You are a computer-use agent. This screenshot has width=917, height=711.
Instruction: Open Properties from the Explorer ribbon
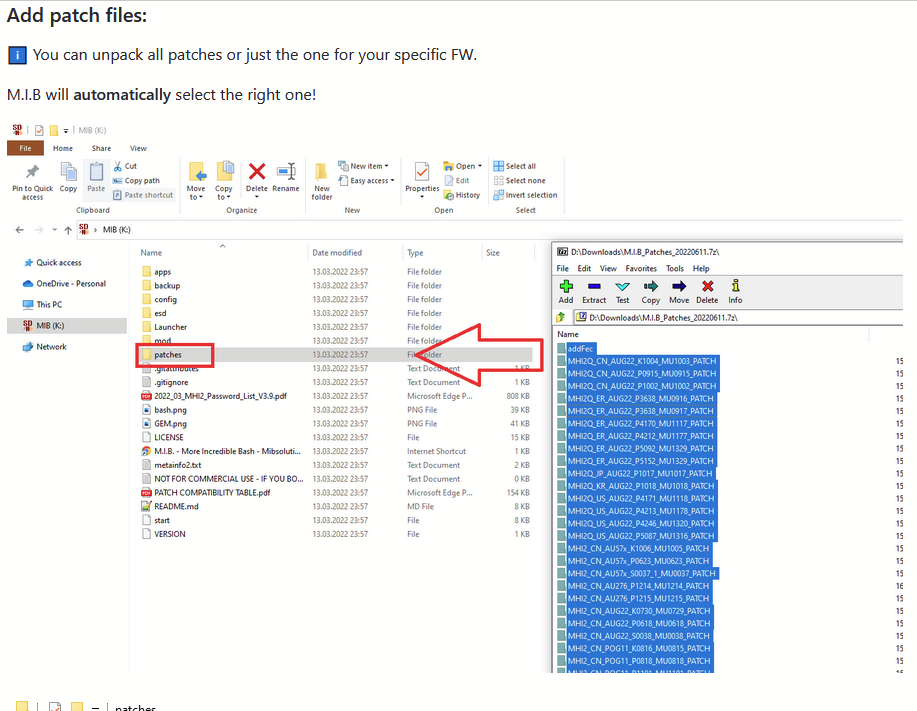coord(421,178)
